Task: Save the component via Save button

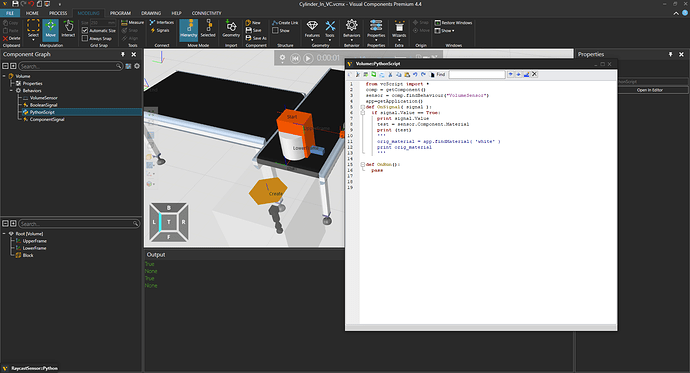Action: tap(253, 30)
